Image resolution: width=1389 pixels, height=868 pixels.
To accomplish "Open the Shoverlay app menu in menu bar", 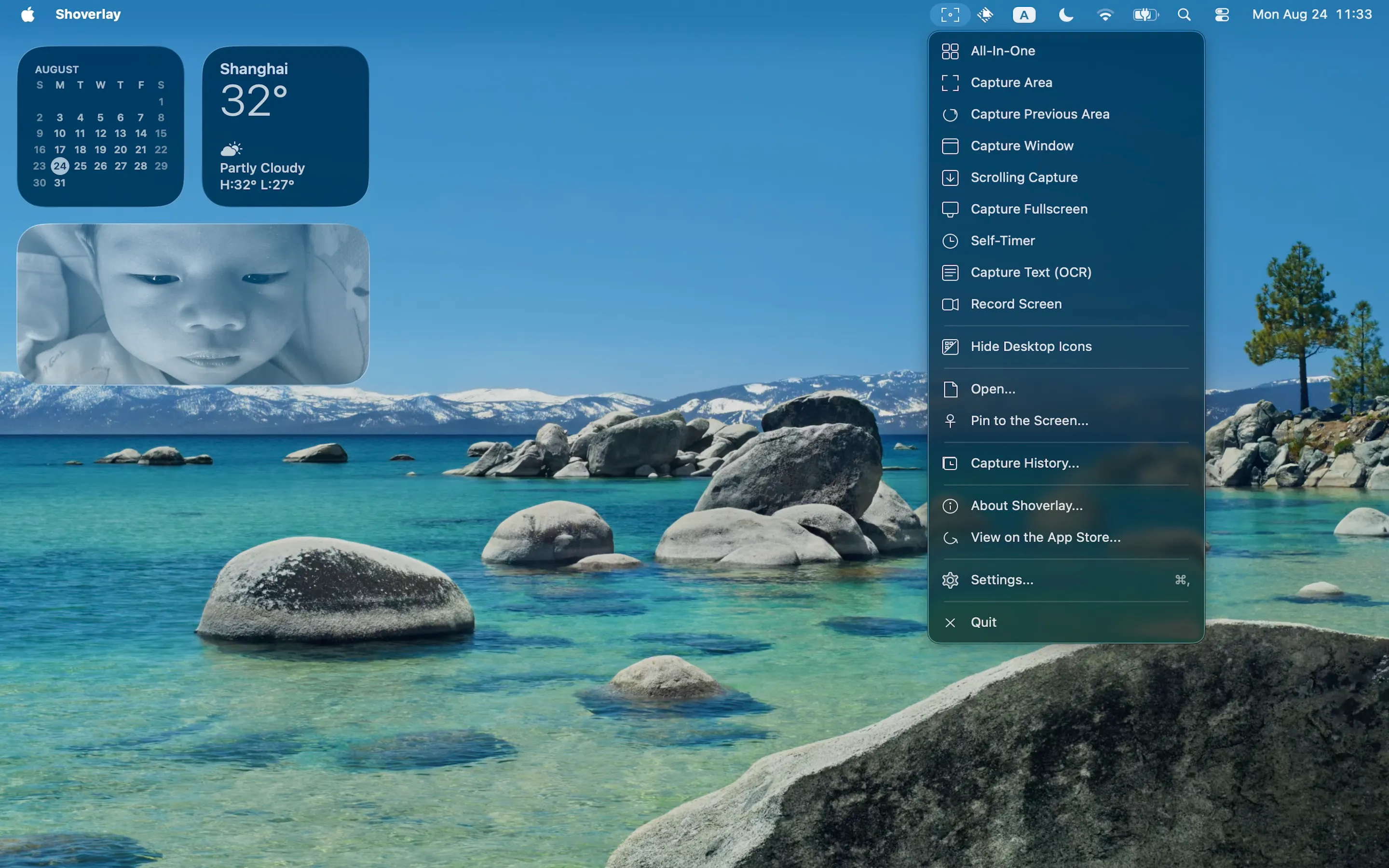I will click(88, 14).
